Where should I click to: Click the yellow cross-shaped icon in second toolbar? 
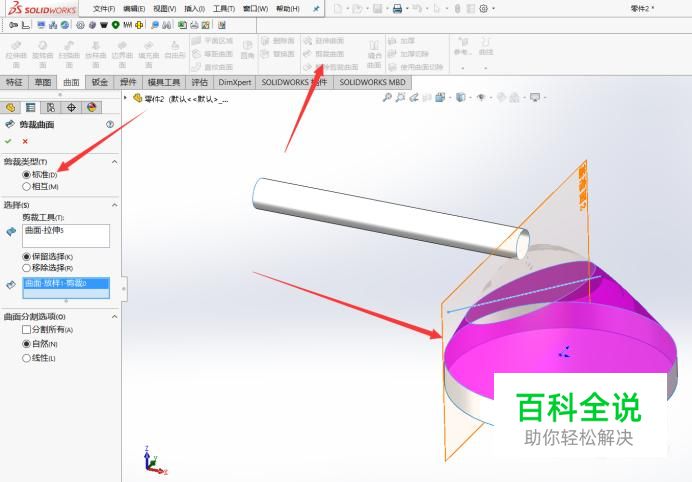[x=139, y=25]
